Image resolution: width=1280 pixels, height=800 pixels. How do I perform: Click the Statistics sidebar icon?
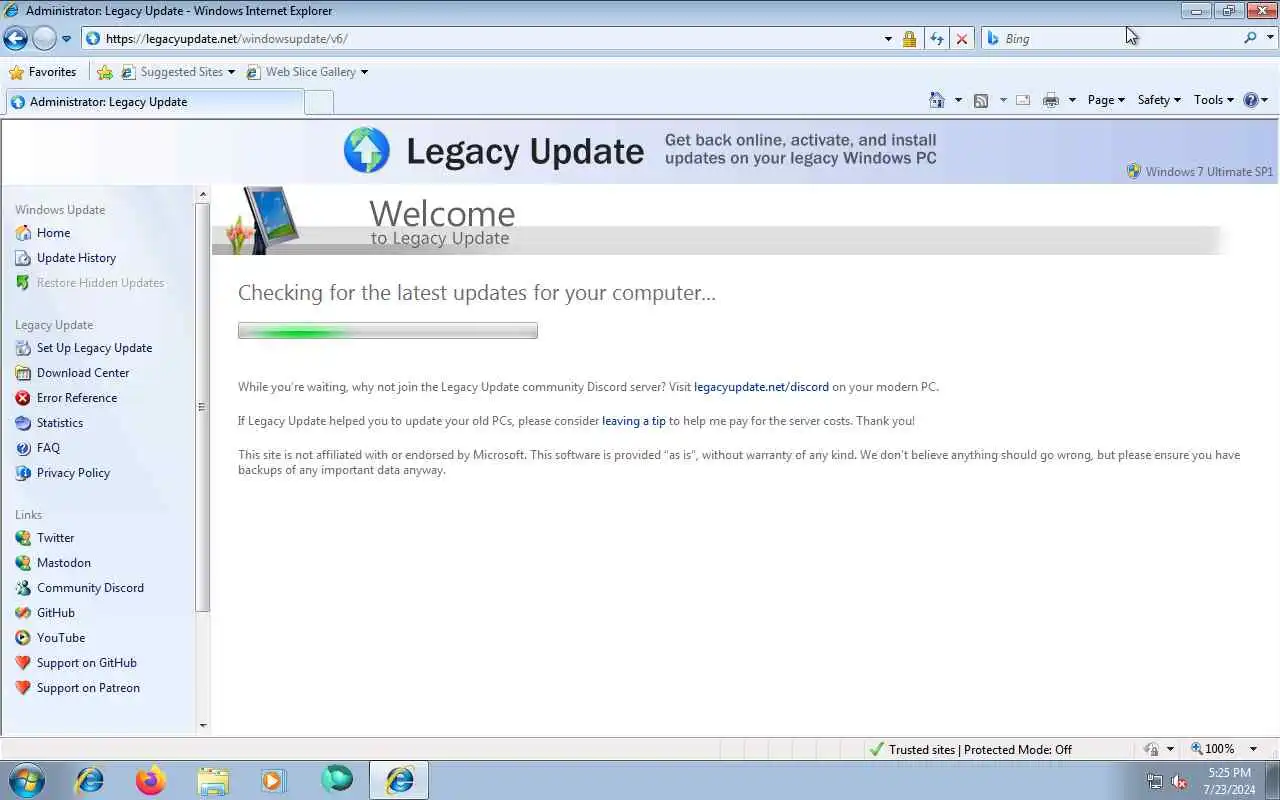pos(23,423)
